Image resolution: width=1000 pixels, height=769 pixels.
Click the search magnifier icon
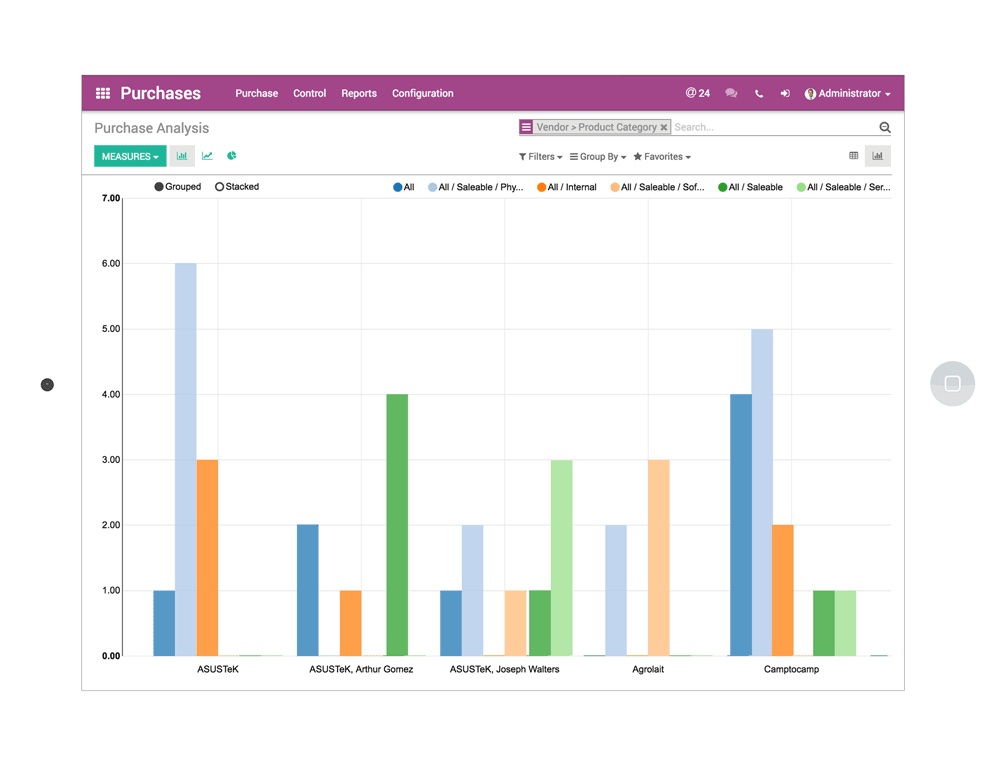pyautogui.click(x=884, y=127)
